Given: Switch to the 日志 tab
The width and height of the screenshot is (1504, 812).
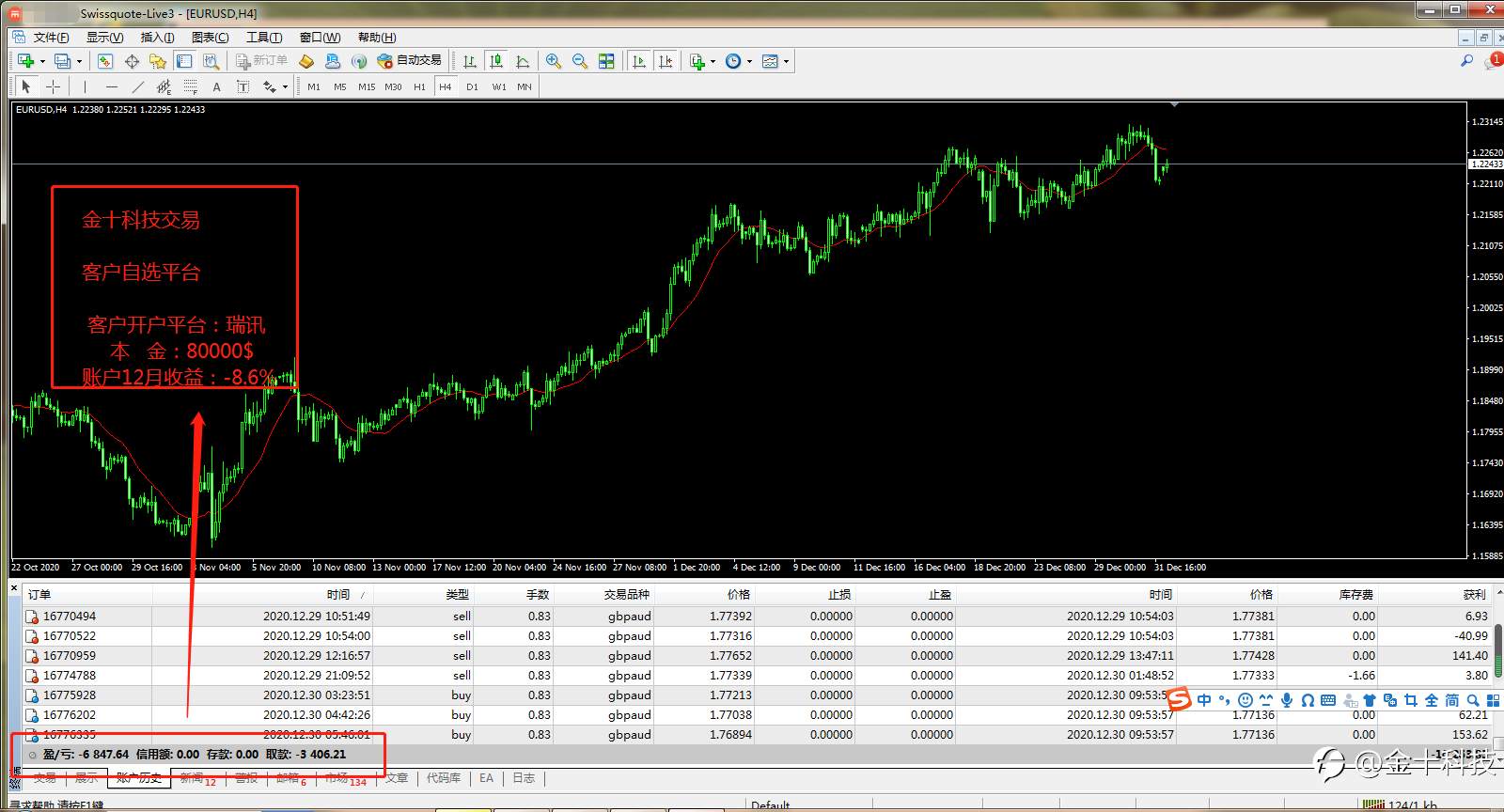Looking at the screenshot, I should pyautogui.click(x=524, y=778).
